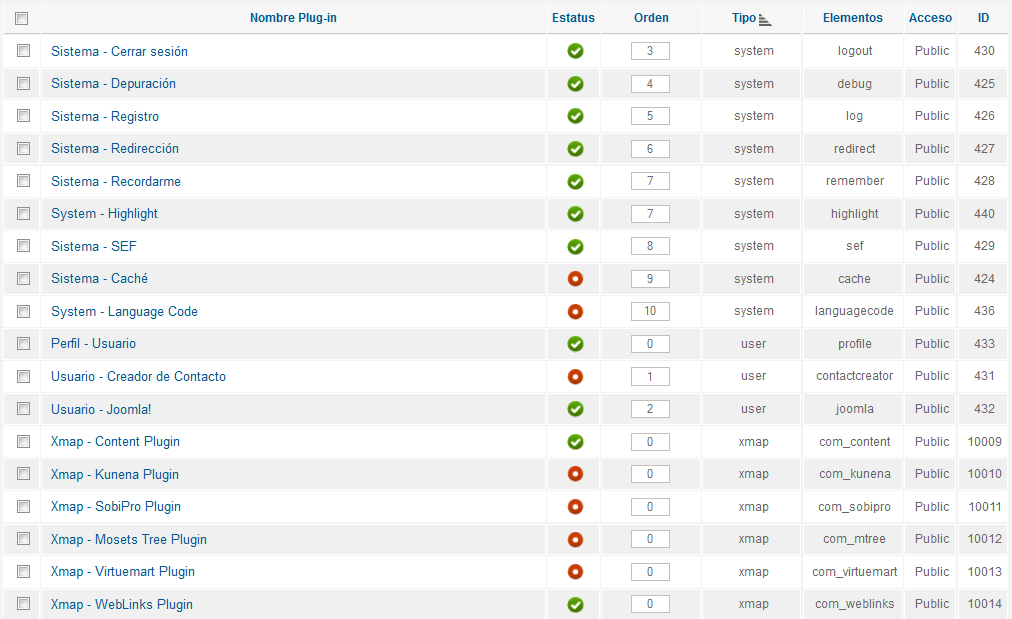Unpublish Xmap - Content Plugin status icon
This screenshot has width=1012, height=619.
coord(575,442)
